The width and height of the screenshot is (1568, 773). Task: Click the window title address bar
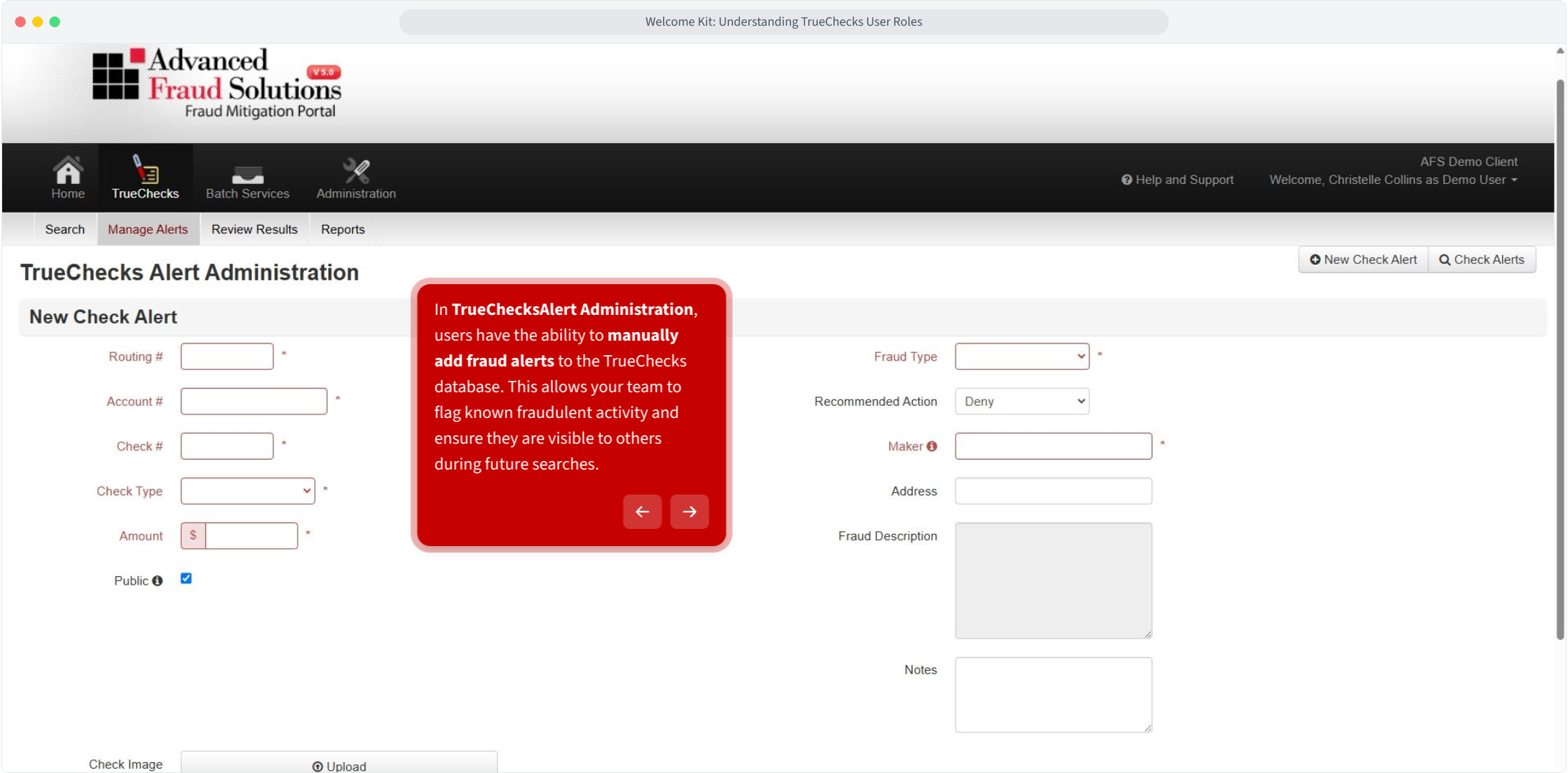(x=783, y=21)
